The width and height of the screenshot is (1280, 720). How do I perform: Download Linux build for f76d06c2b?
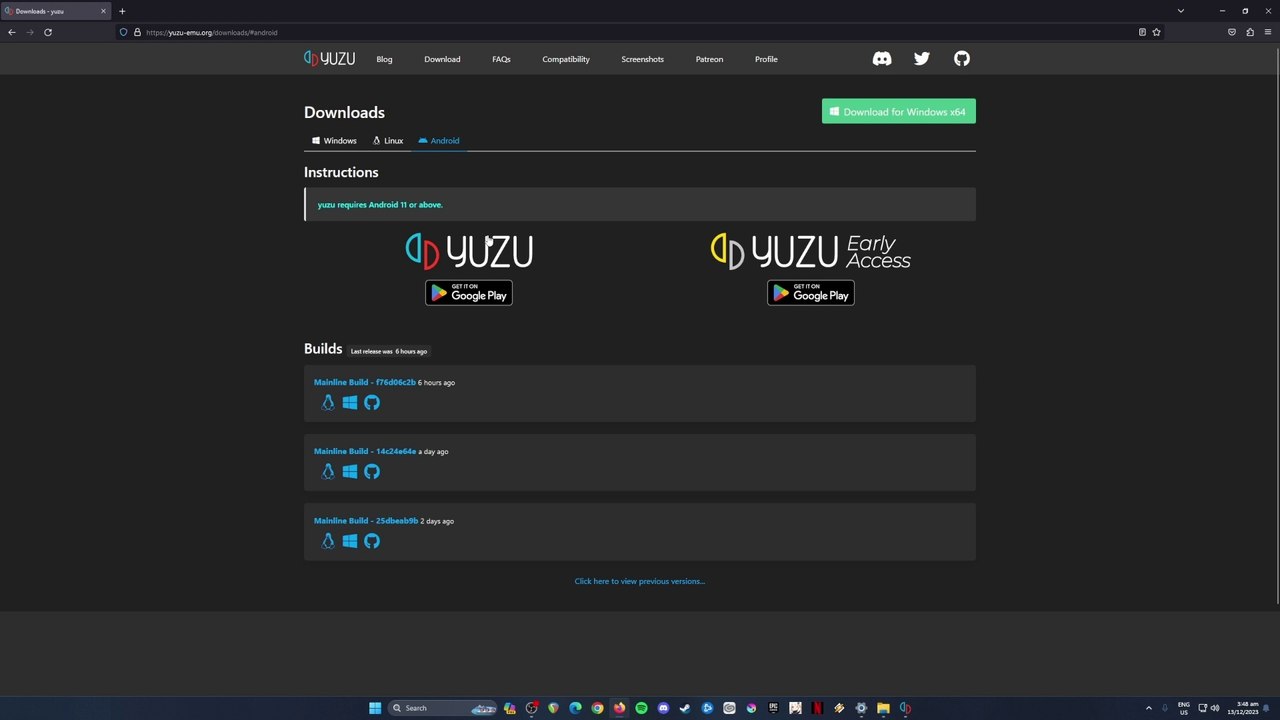327,402
